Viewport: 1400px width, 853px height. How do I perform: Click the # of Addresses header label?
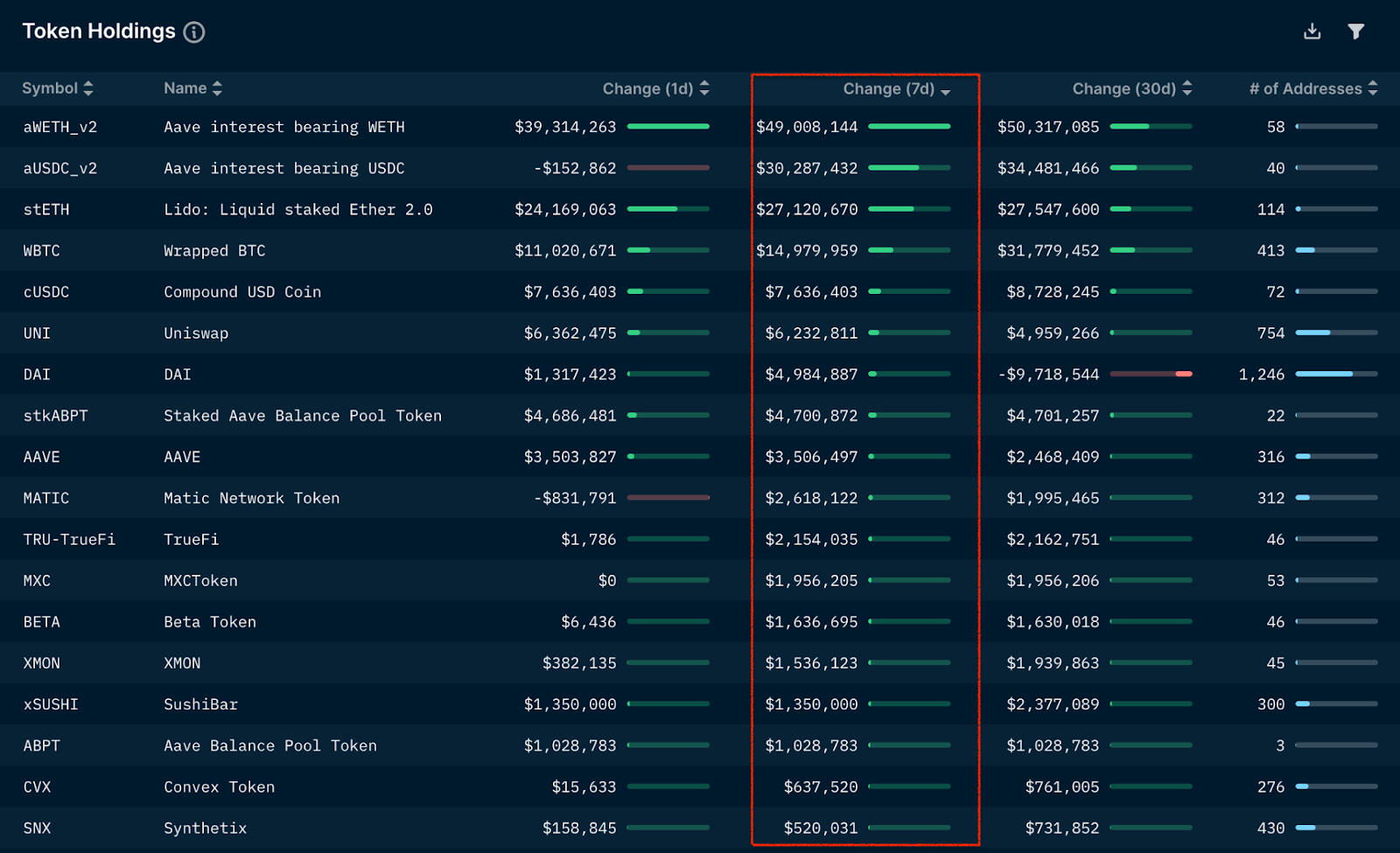click(1305, 89)
